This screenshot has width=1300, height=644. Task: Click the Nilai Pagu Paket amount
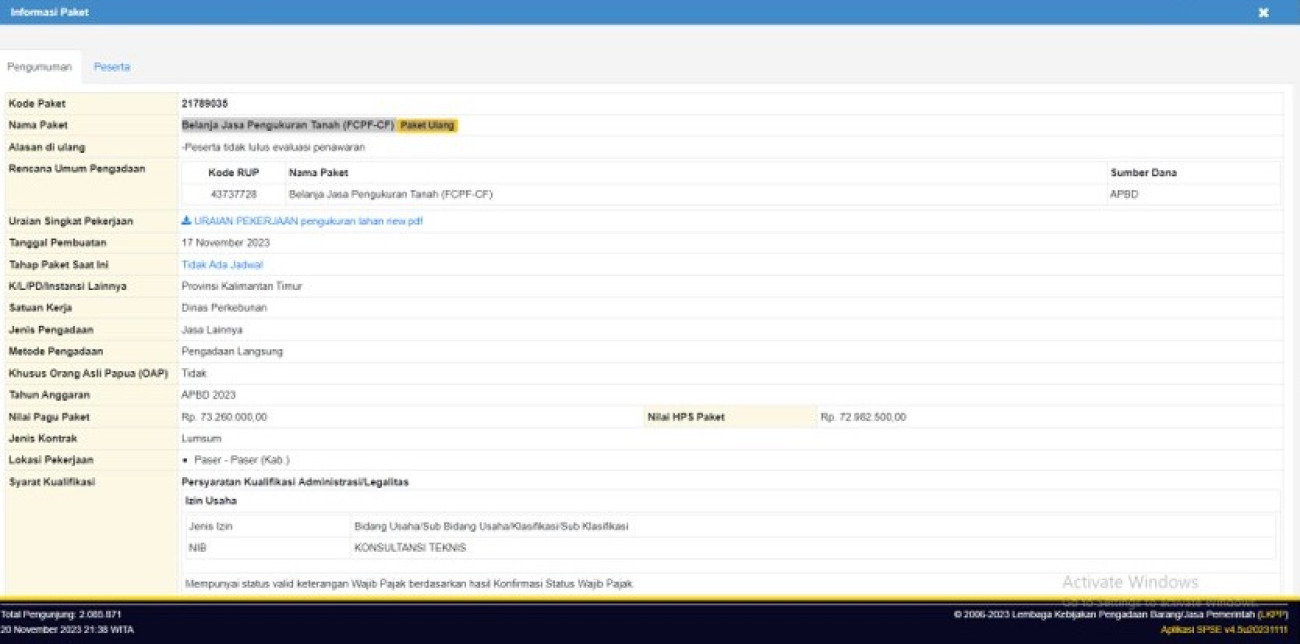(x=224, y=417)
